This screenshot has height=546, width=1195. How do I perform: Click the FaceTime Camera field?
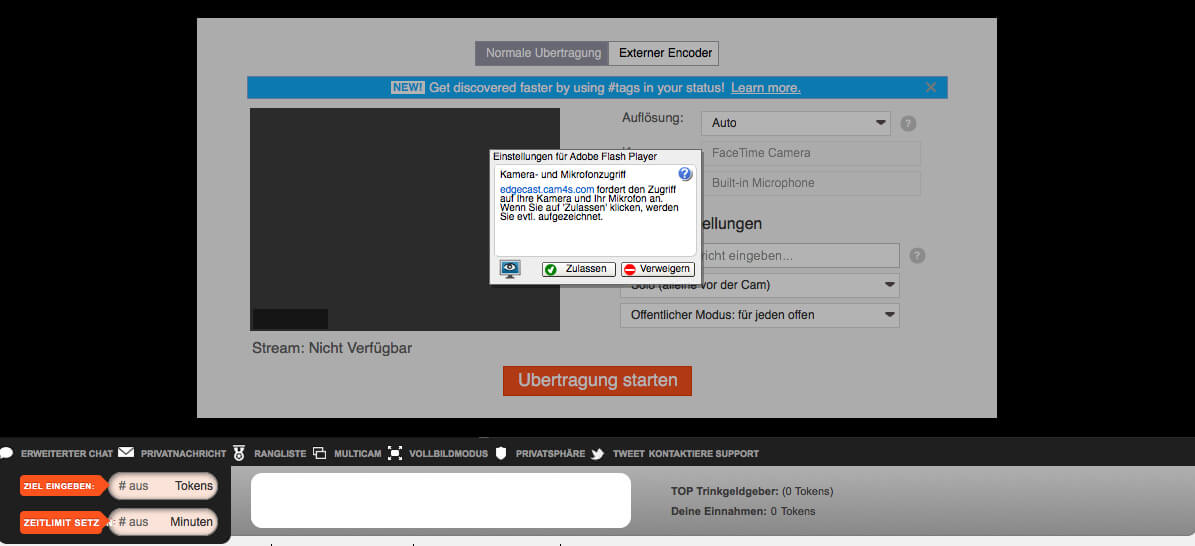pos(810,153)
